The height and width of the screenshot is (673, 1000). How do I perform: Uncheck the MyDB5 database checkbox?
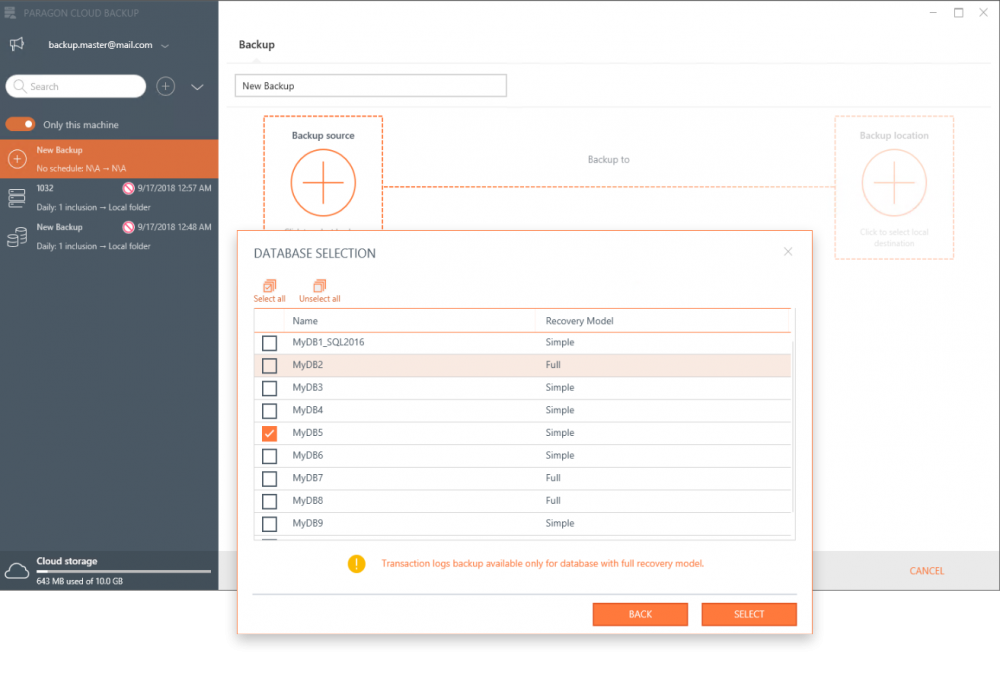click(x=268, y=433)
